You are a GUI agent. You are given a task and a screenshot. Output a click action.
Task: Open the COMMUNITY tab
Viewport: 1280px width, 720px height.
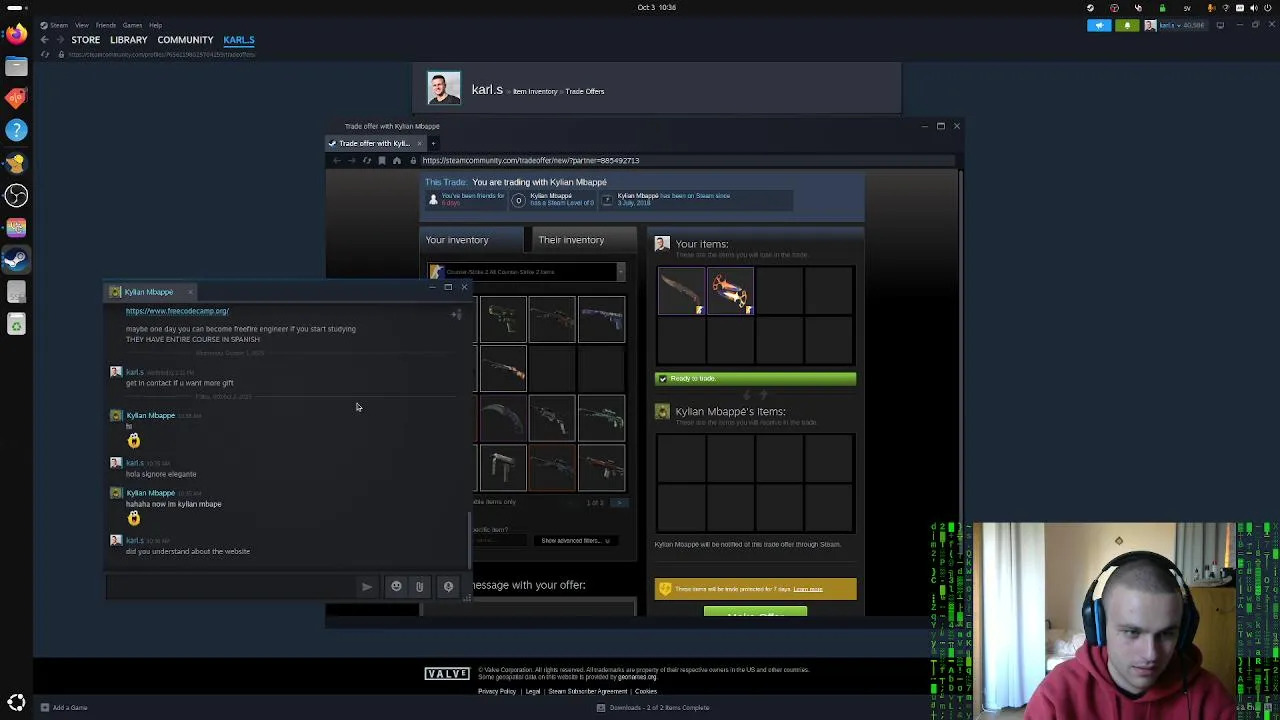185,40
